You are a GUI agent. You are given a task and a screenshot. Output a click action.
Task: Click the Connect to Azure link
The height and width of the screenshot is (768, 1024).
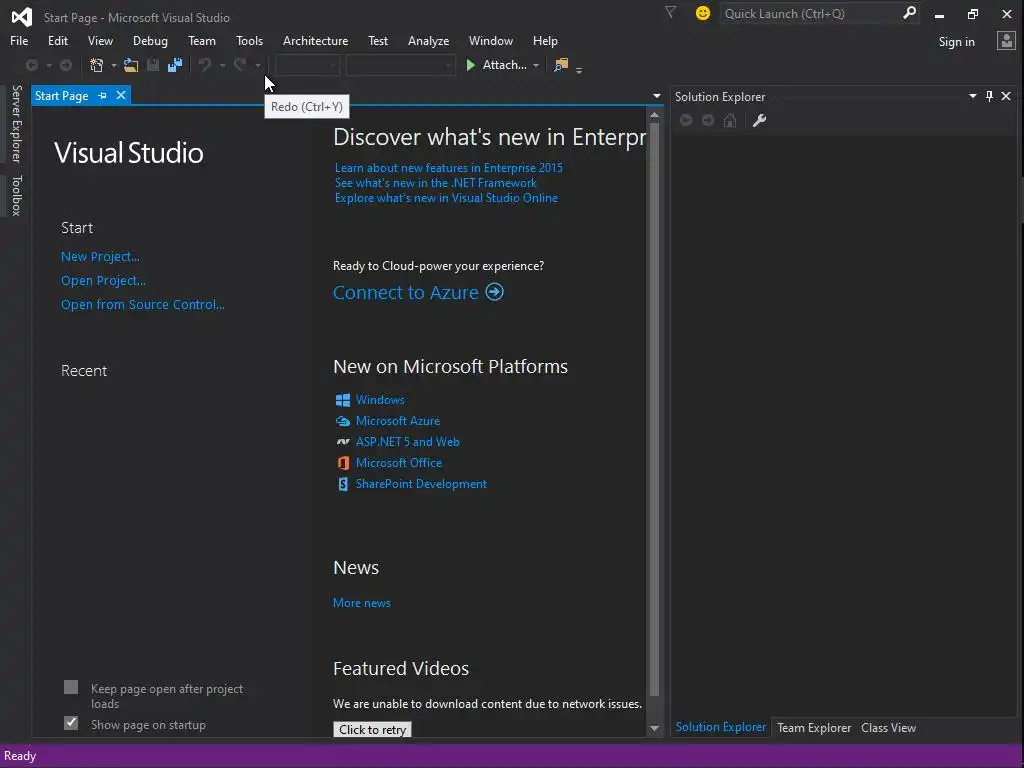(x=406, y=292)
